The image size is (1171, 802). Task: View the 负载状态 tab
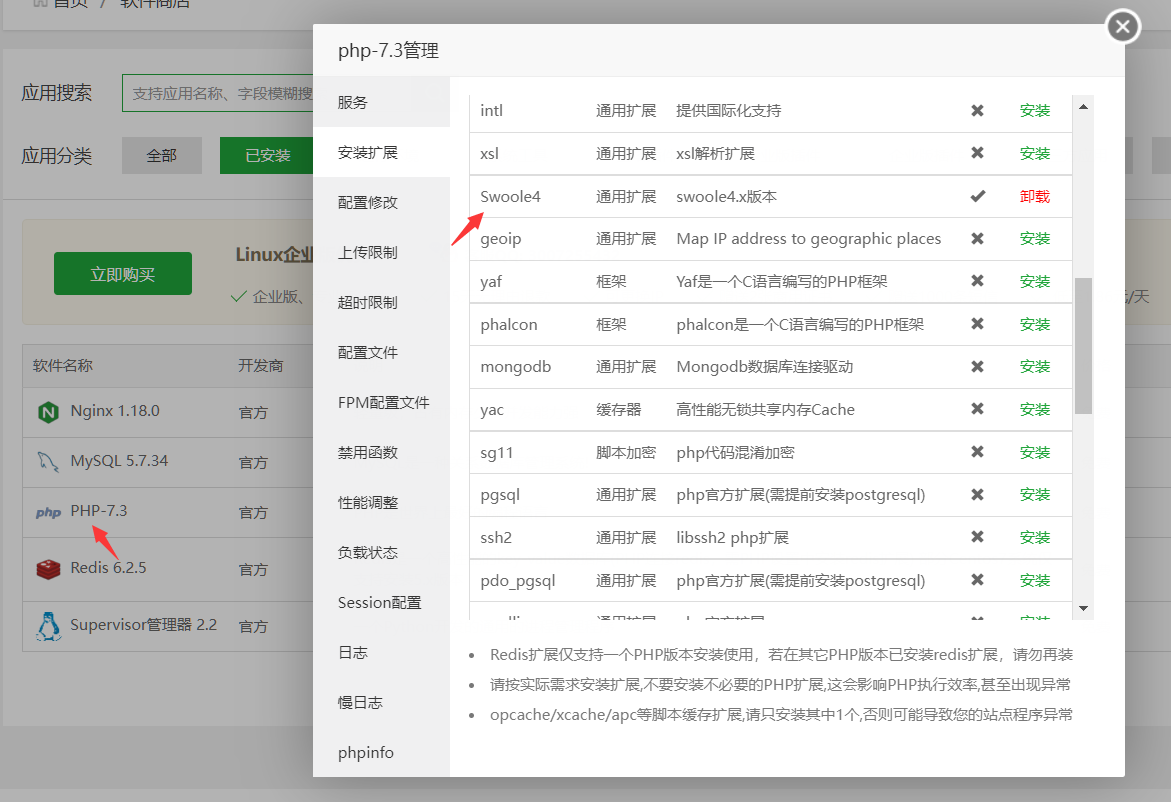[382, 553]
